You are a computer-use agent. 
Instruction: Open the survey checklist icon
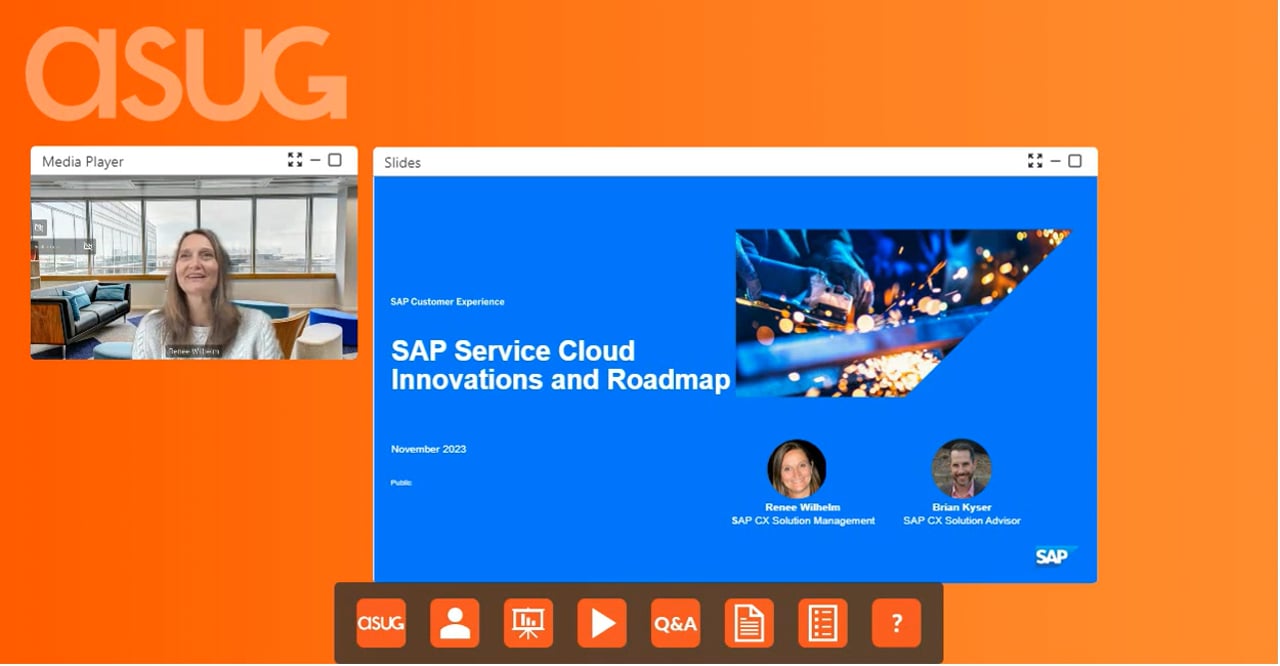[x=823, y=623]
